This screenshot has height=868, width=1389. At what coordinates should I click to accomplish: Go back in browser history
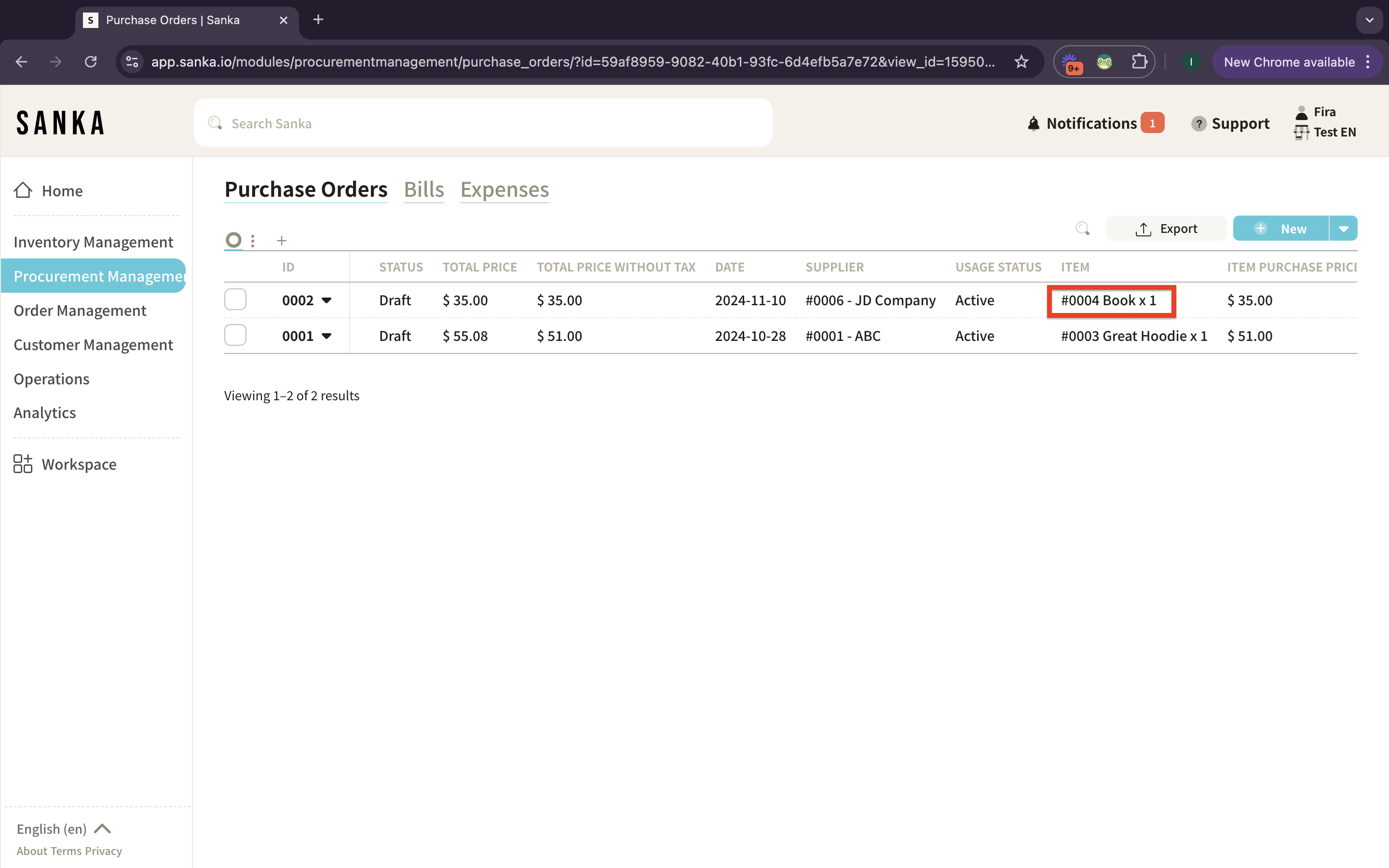tap(21, 62)
